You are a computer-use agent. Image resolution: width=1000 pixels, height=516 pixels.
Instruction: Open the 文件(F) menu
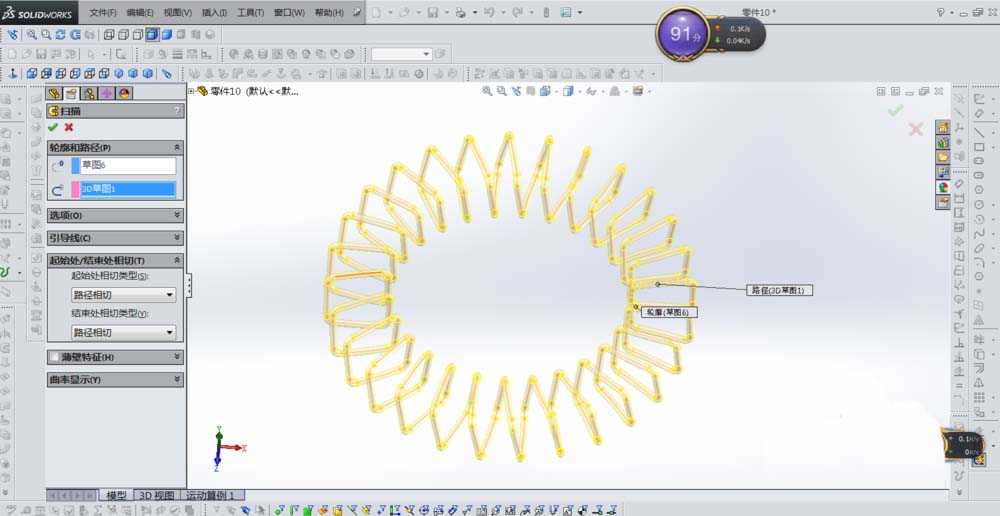pyautogui.click(x=103, y=13)
